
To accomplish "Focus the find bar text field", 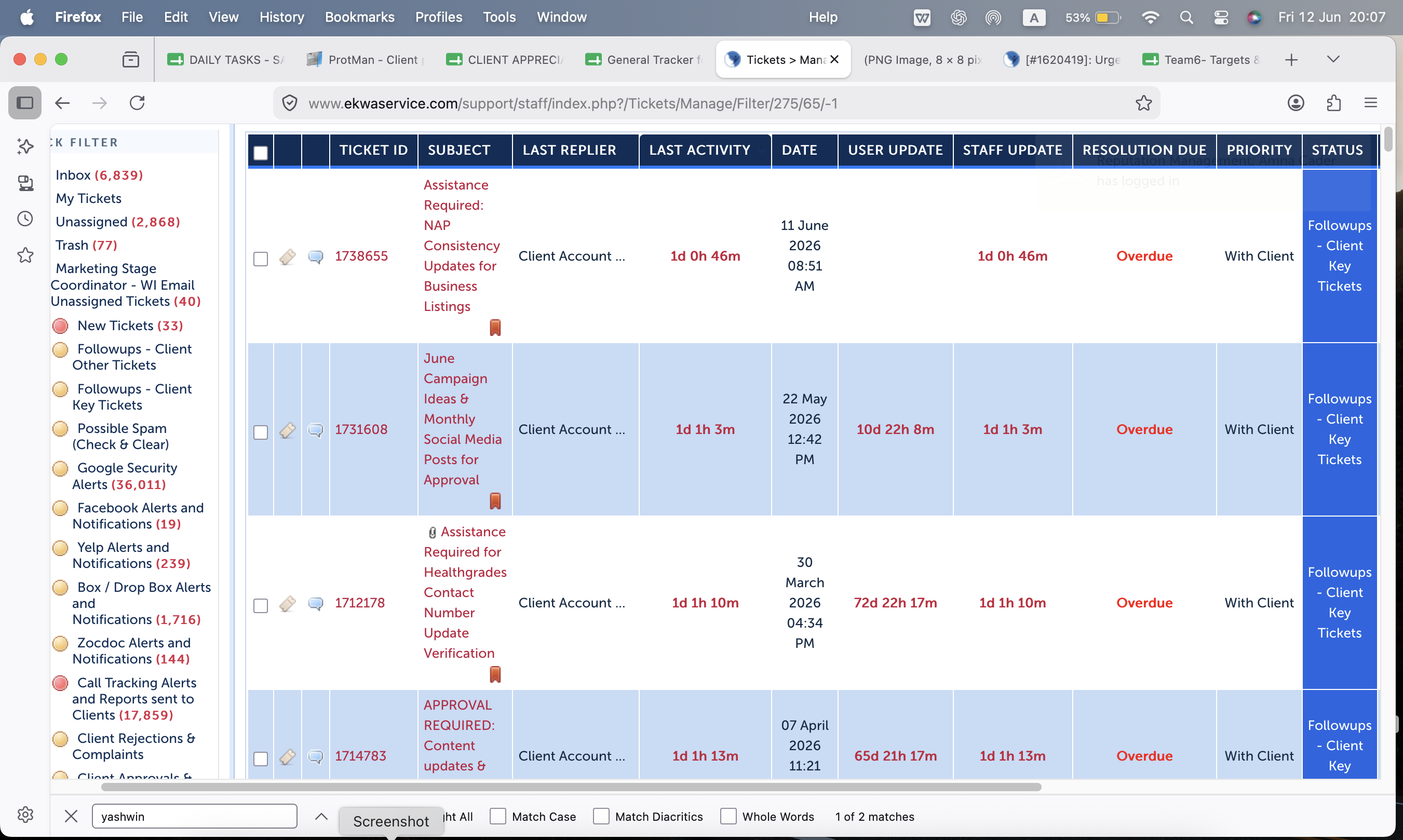I will pos(194,816).
